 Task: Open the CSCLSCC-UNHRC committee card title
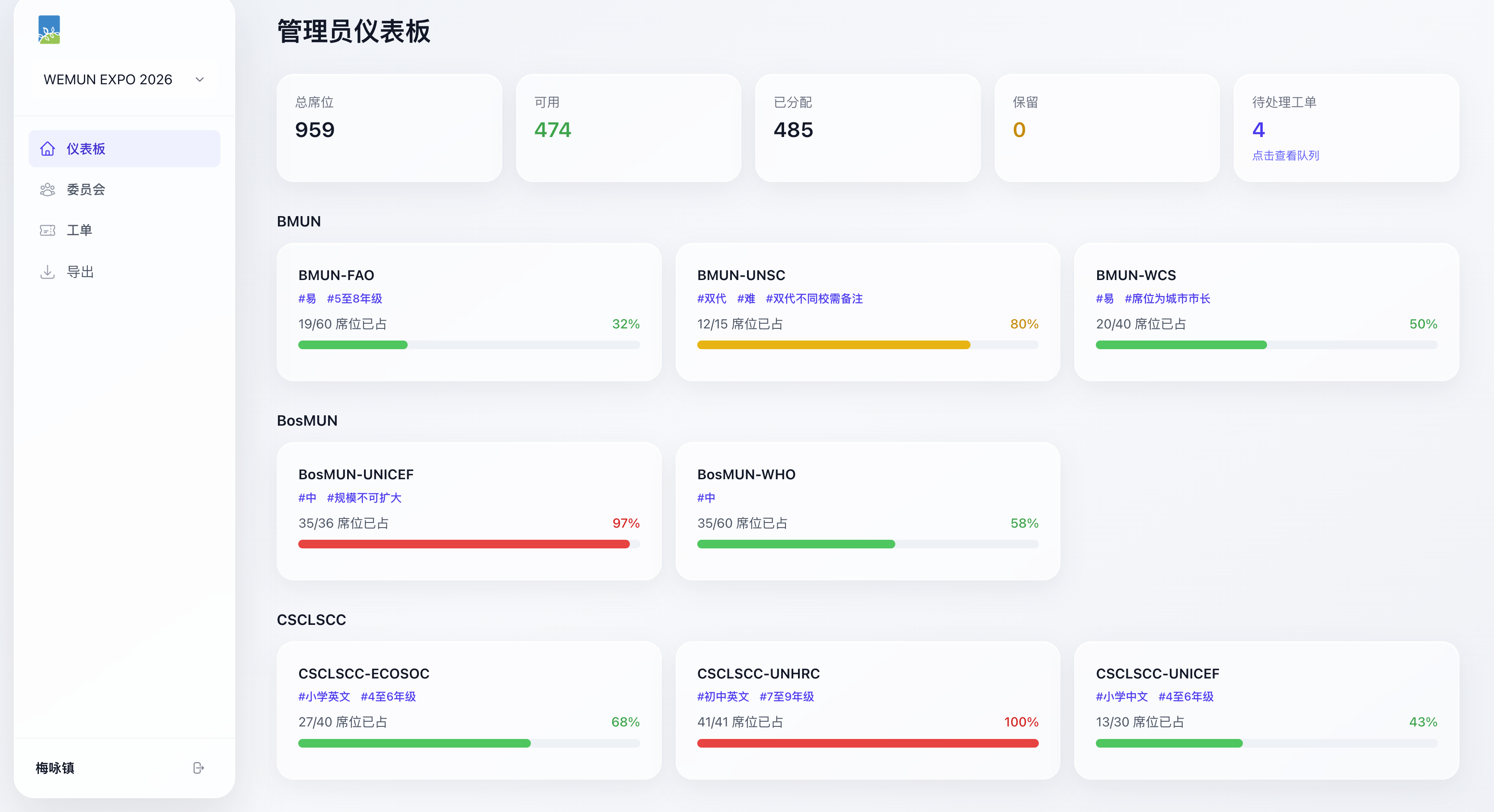tap(759, 674)
